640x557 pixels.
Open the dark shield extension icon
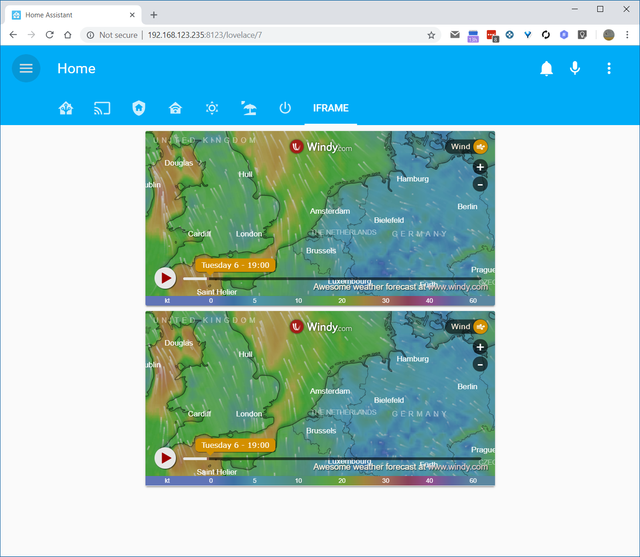[x=582, y=35]
